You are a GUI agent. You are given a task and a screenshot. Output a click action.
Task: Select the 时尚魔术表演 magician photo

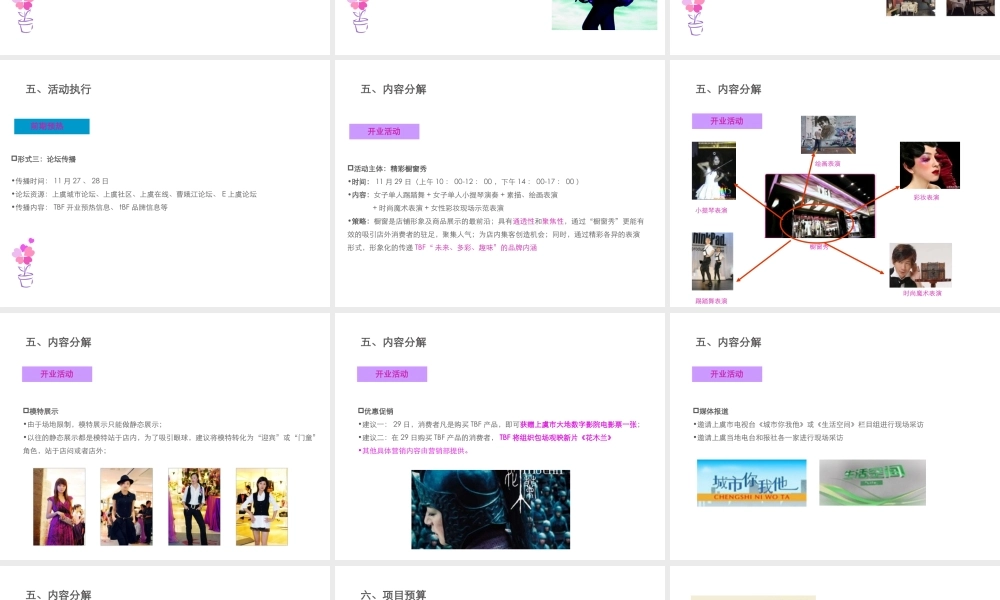click(x=921, y=265)
